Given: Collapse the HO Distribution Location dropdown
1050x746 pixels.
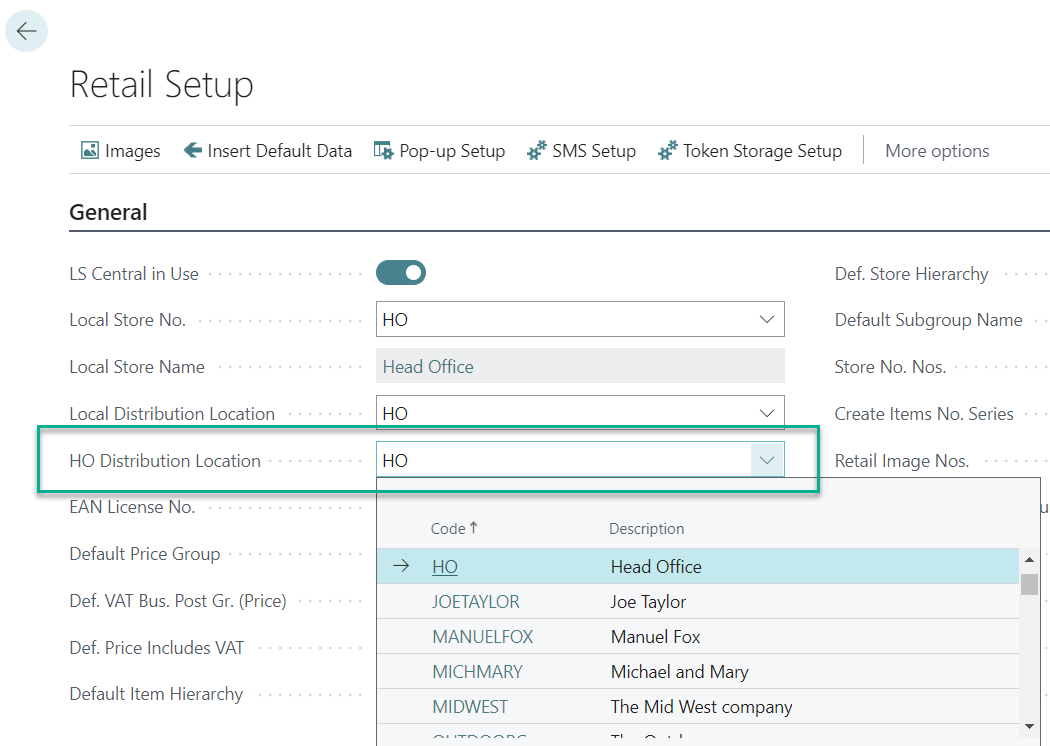Looking at the screenshot, I should (767, 460).
